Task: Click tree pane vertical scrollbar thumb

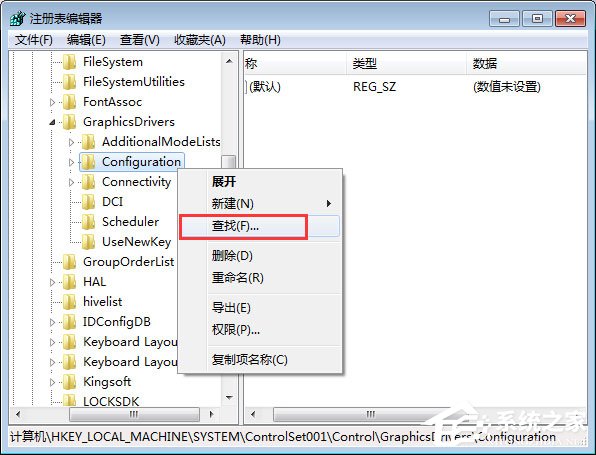Action: click(229, 161)
